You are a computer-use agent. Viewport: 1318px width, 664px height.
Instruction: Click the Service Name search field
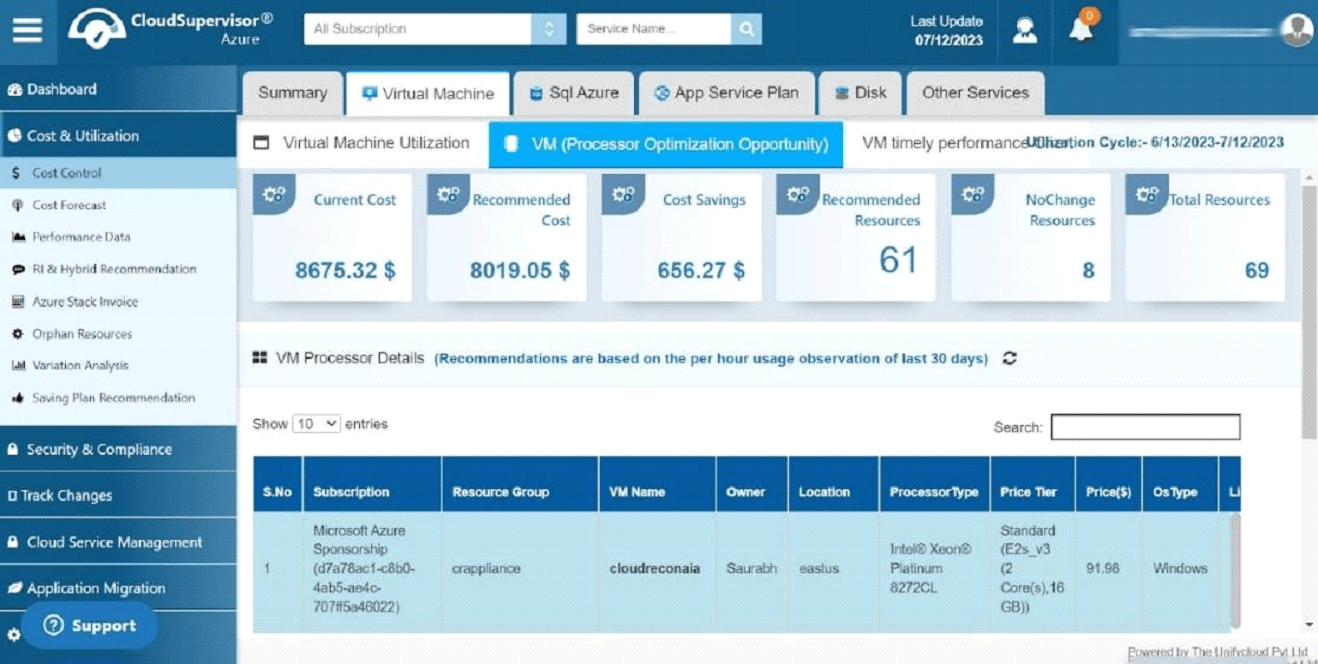654,29
